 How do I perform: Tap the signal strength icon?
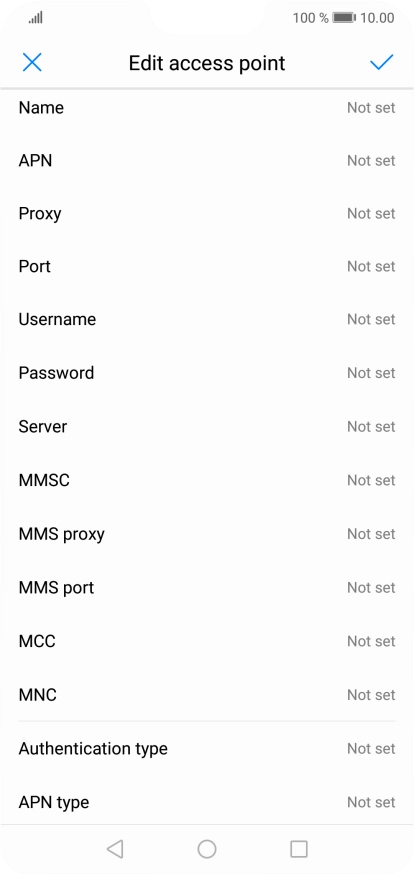(x=36, y=18)
